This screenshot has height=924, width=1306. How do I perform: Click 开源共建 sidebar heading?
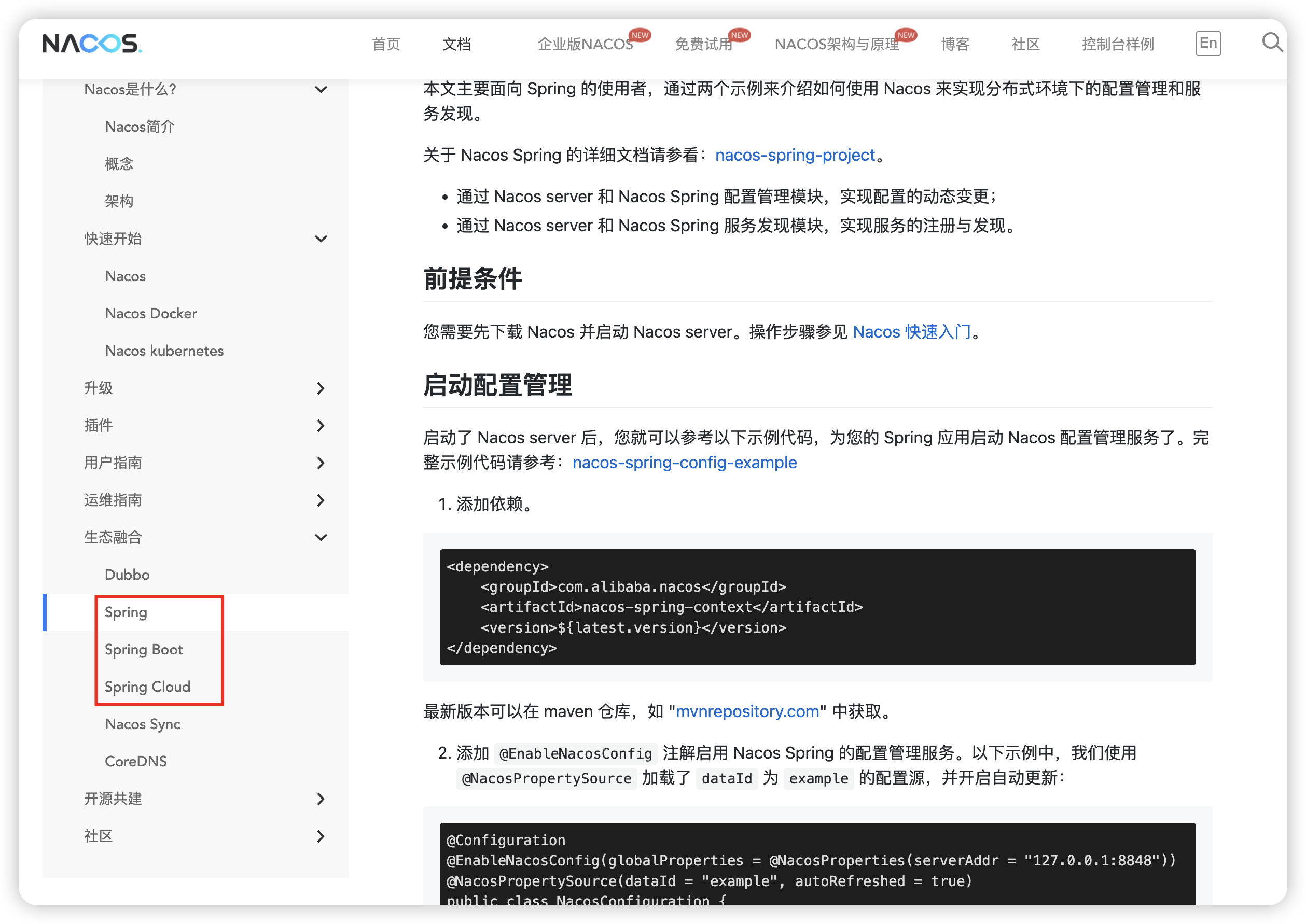tap(113, 799)
